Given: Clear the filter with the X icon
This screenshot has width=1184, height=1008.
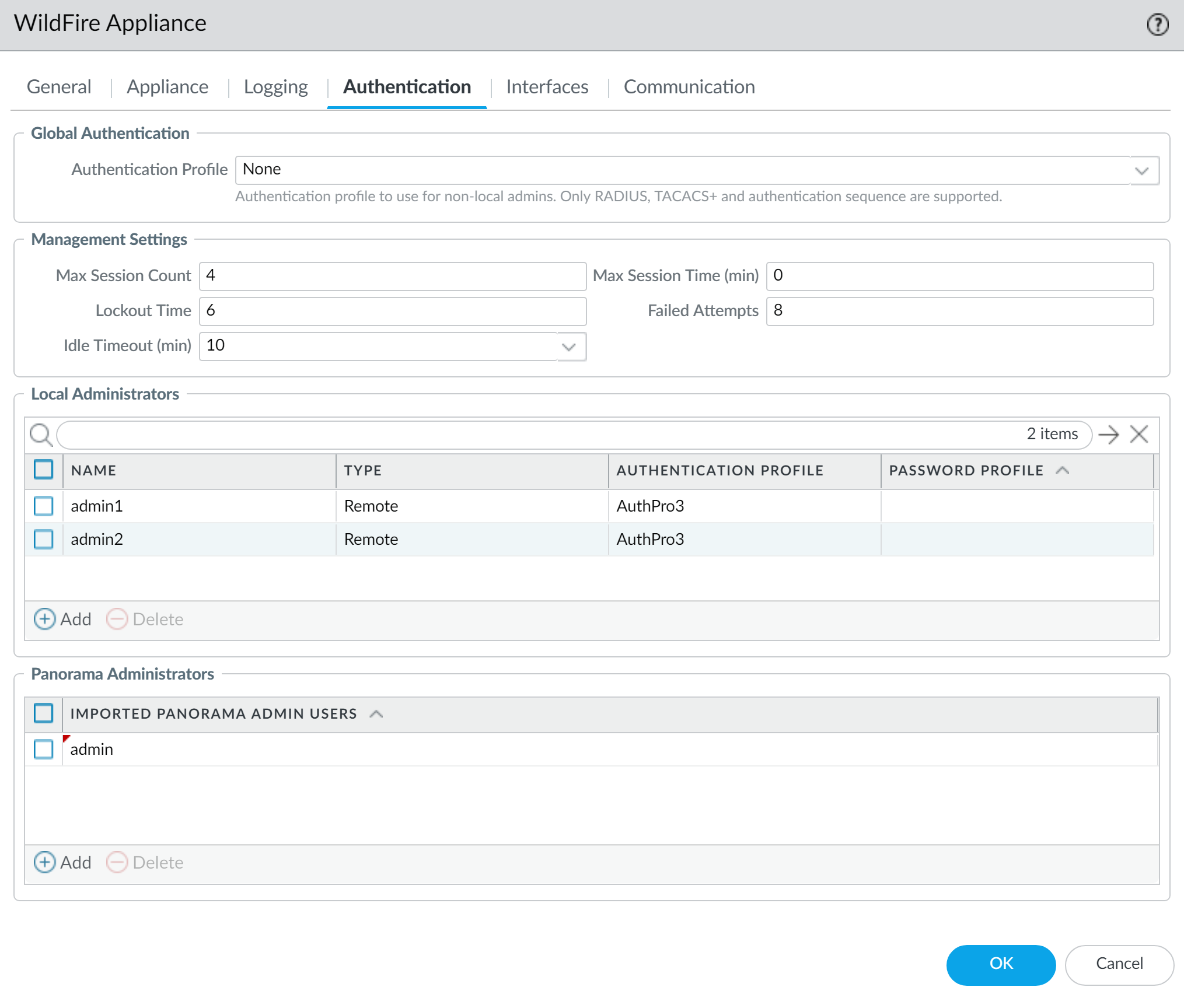Looking at the screenshot, I should coord(1138,435).
